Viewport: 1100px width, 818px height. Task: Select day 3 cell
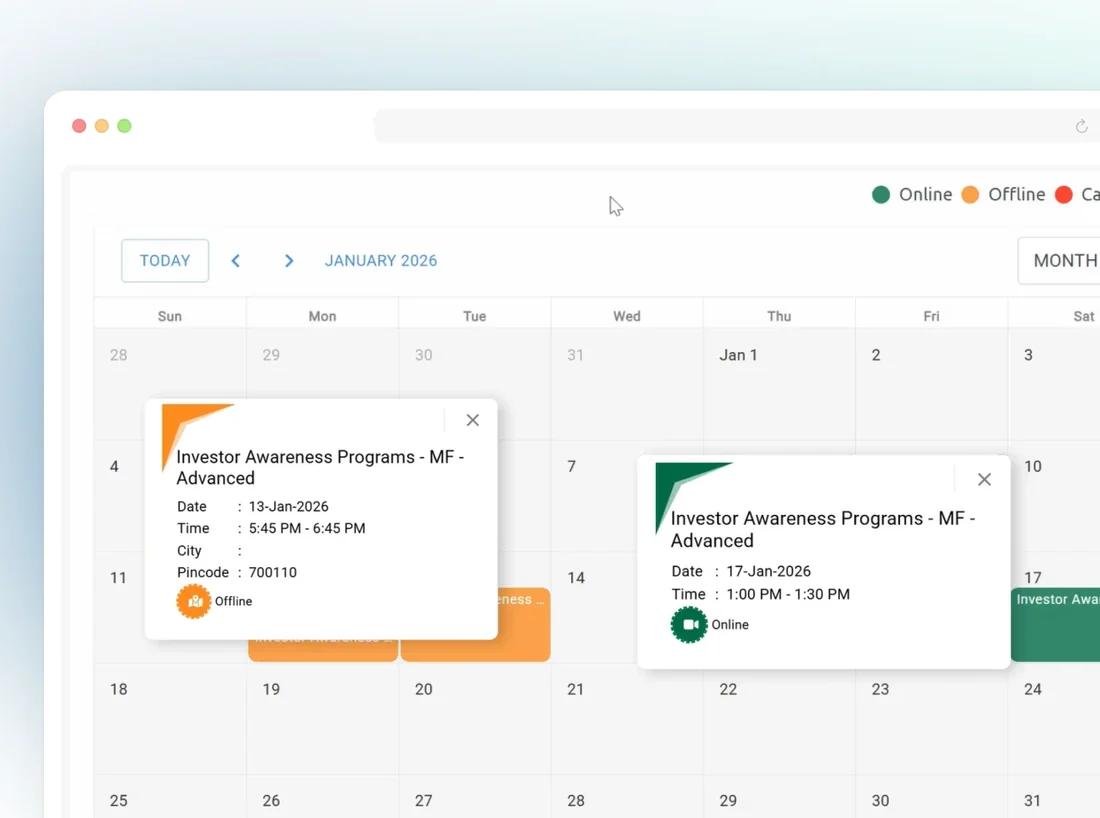tap(1054, 384)
